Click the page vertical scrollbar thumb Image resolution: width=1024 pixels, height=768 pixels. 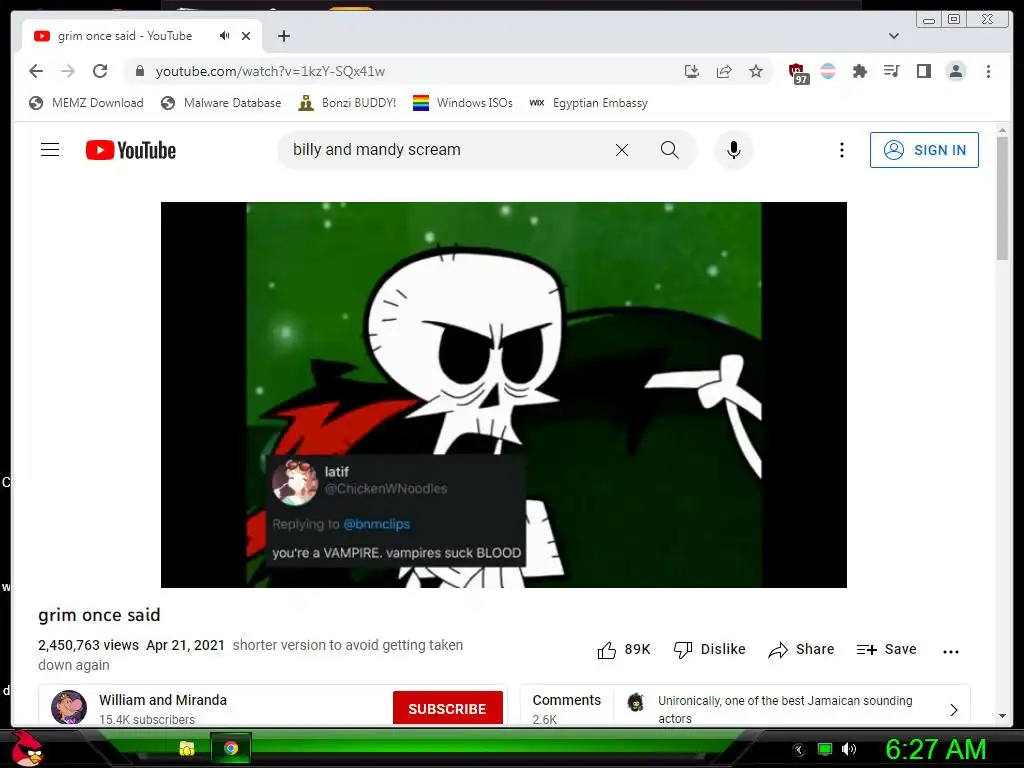(1002, 197)
